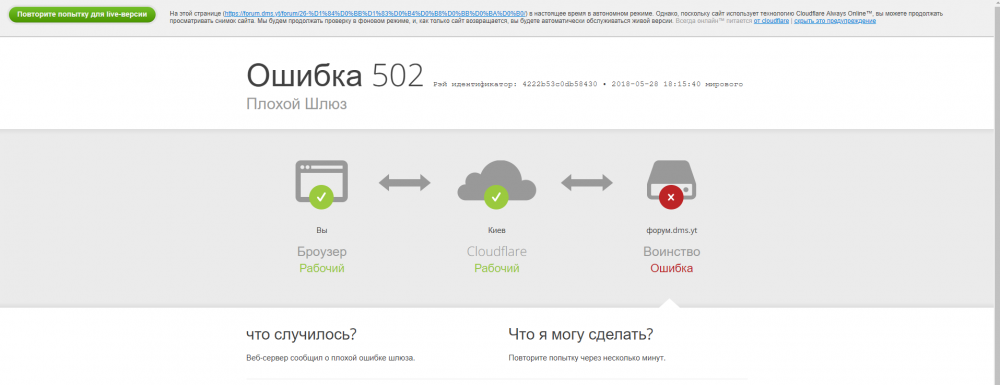Click the red 'Ошибка' status text

click(x=672, y=268)
